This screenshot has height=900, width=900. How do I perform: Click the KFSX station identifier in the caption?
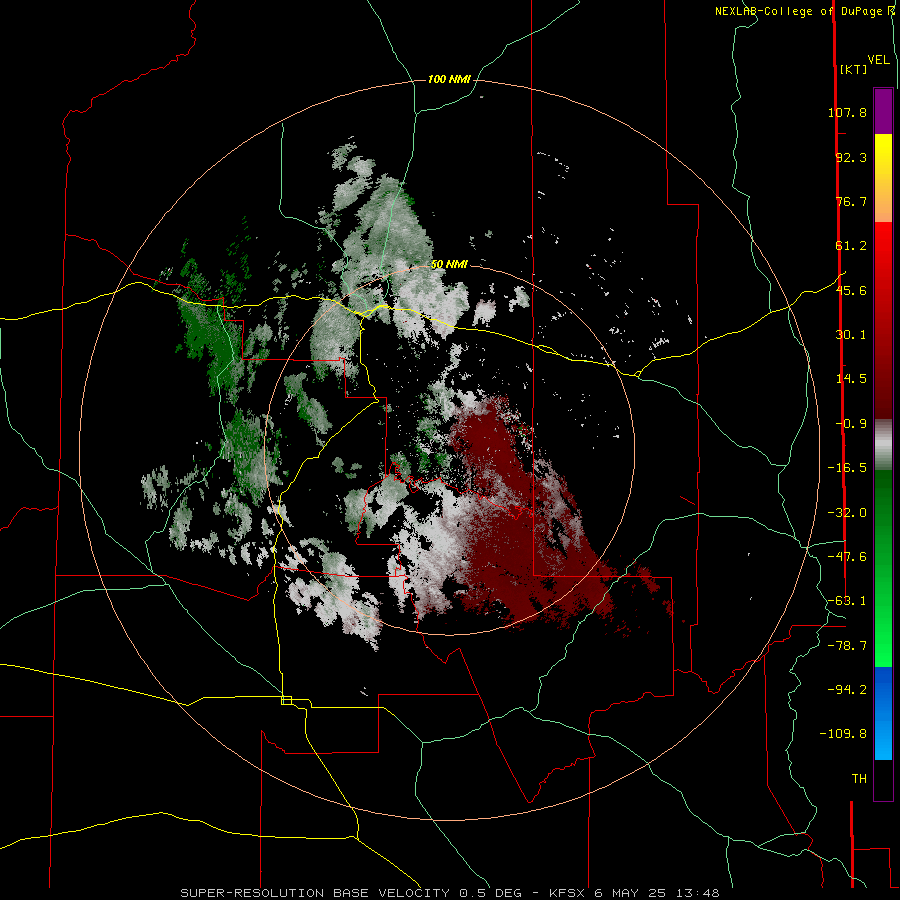click(x=569, y=893)
